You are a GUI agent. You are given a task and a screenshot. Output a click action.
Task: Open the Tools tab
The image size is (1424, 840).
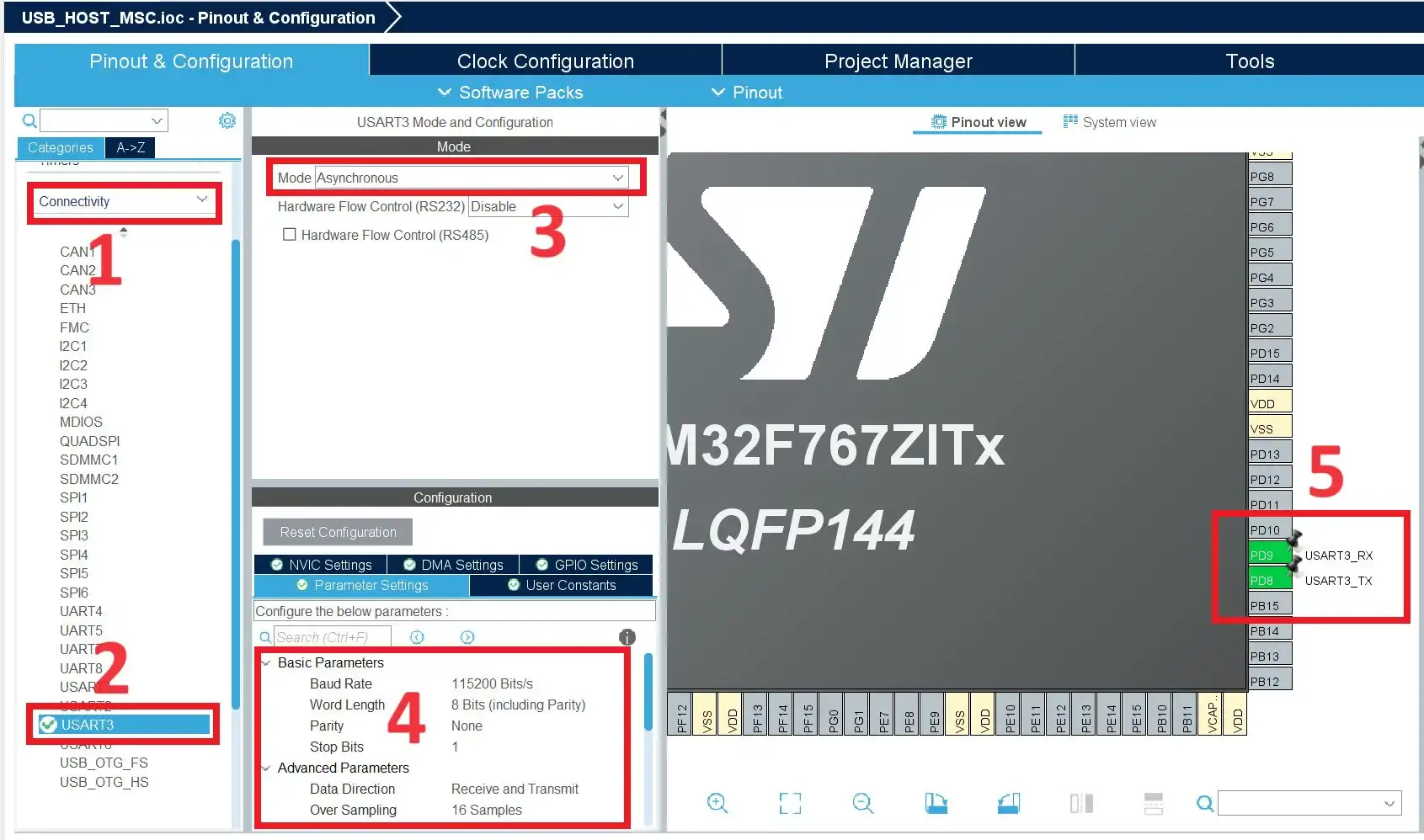coord(1250,61)
